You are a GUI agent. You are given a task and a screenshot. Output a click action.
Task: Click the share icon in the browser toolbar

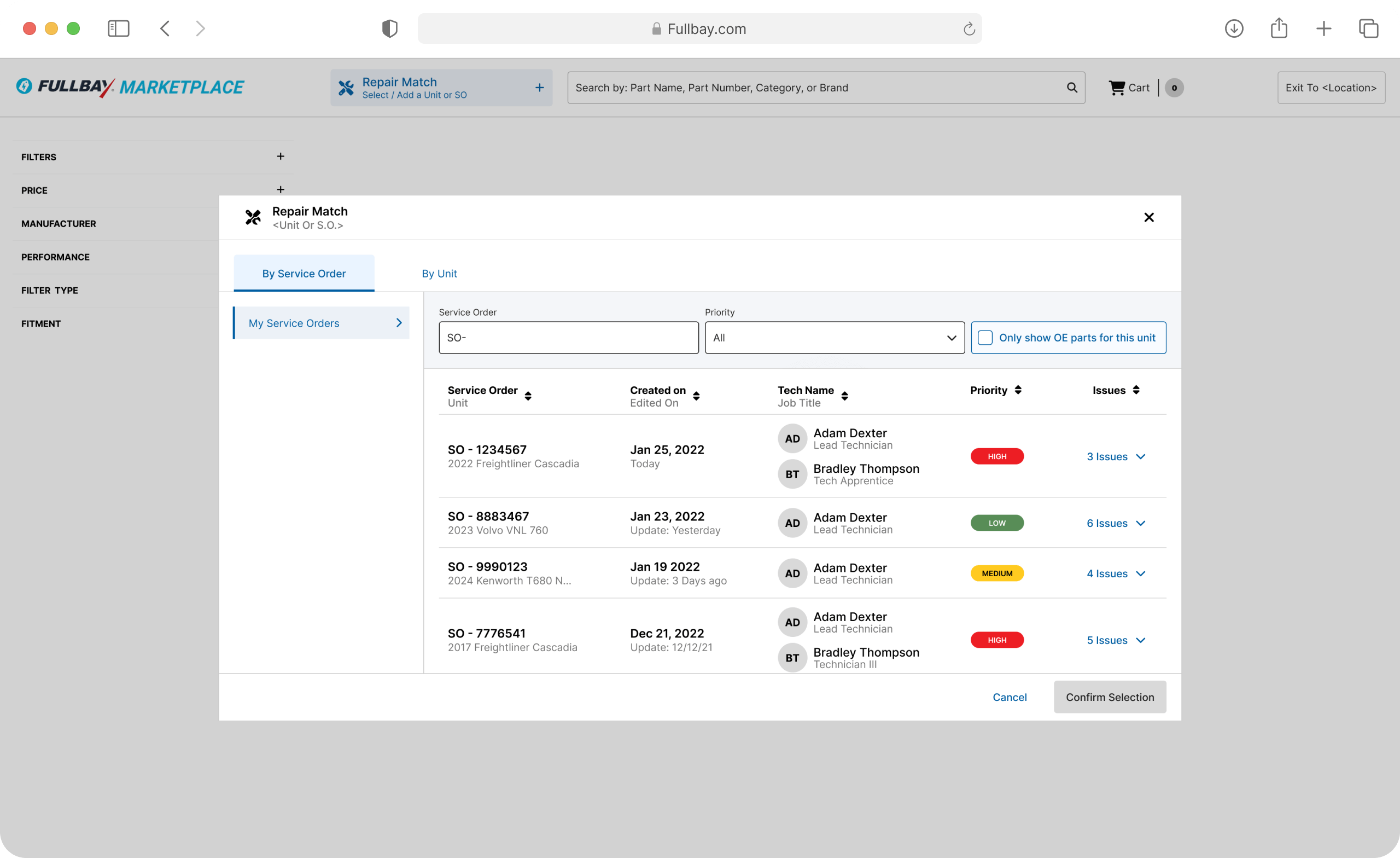coord(1279,28)
